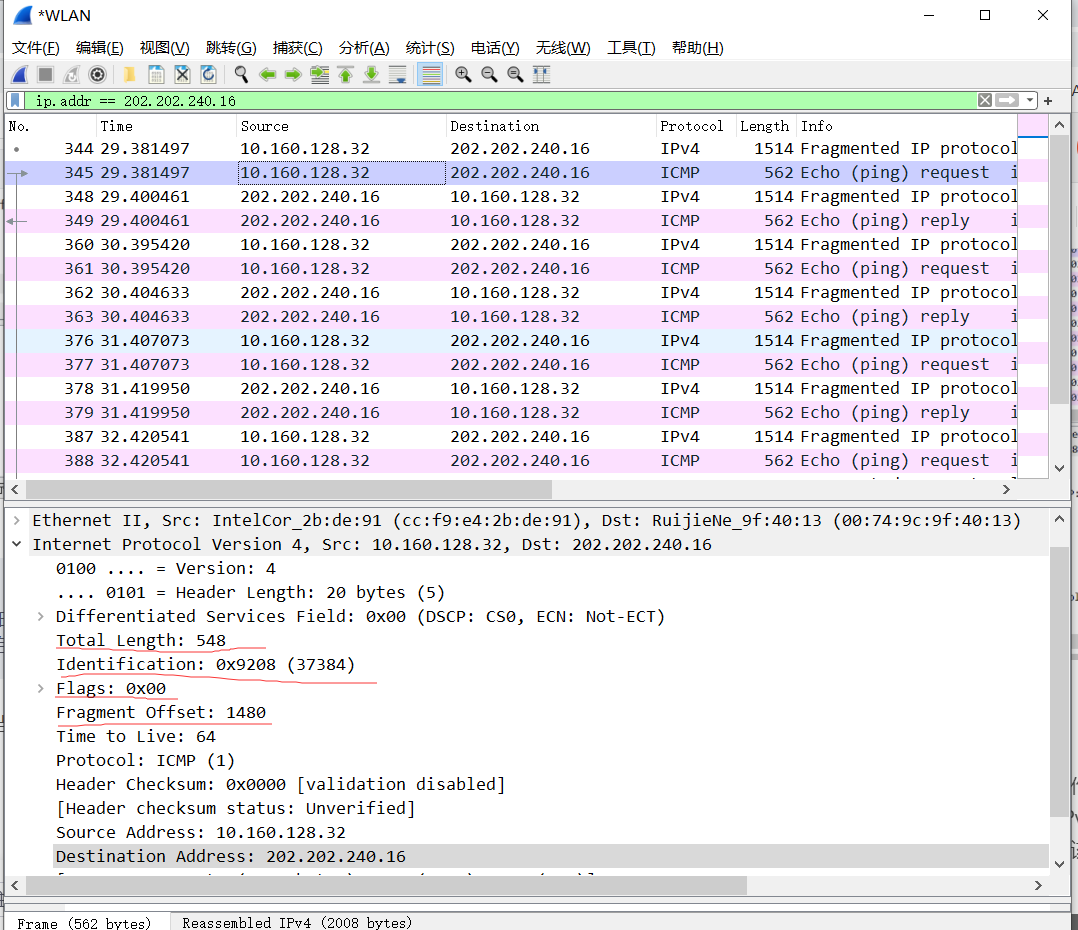The image size is (1078, 930).
Task: Sort by the Time column header
Action: pyautogui.click(x=166, y=126)
